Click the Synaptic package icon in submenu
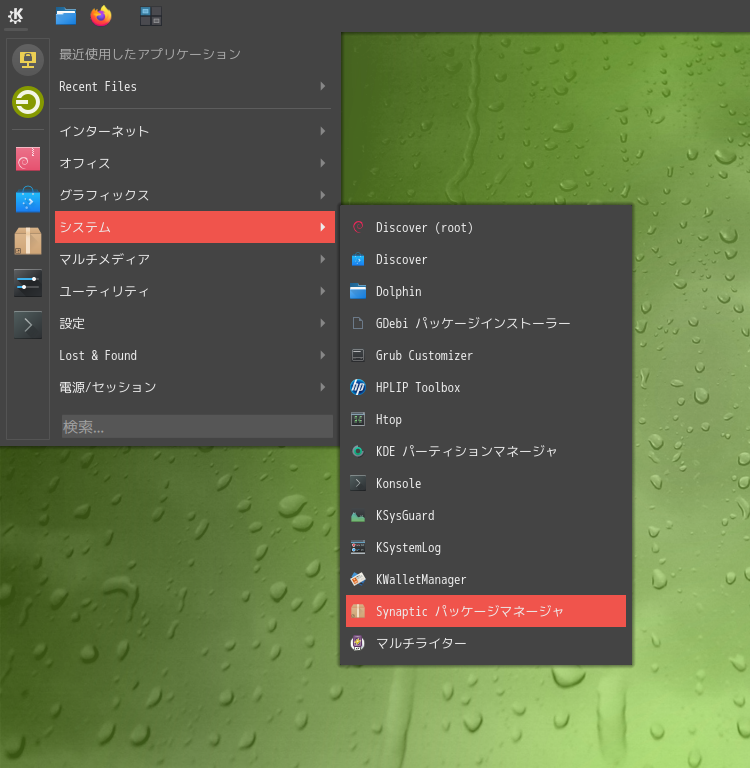750x768 pixels. [358, 611]
